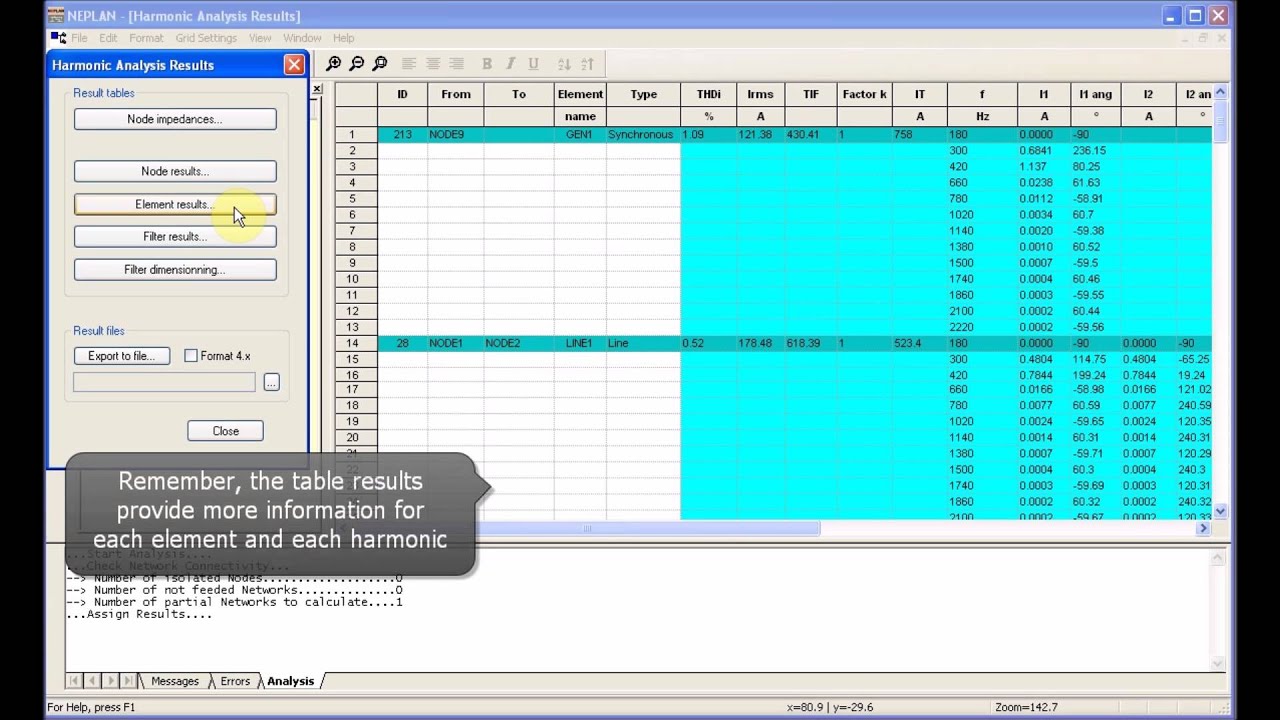
Task: Center-align text using toolbar icon
Action: (433, 64)
